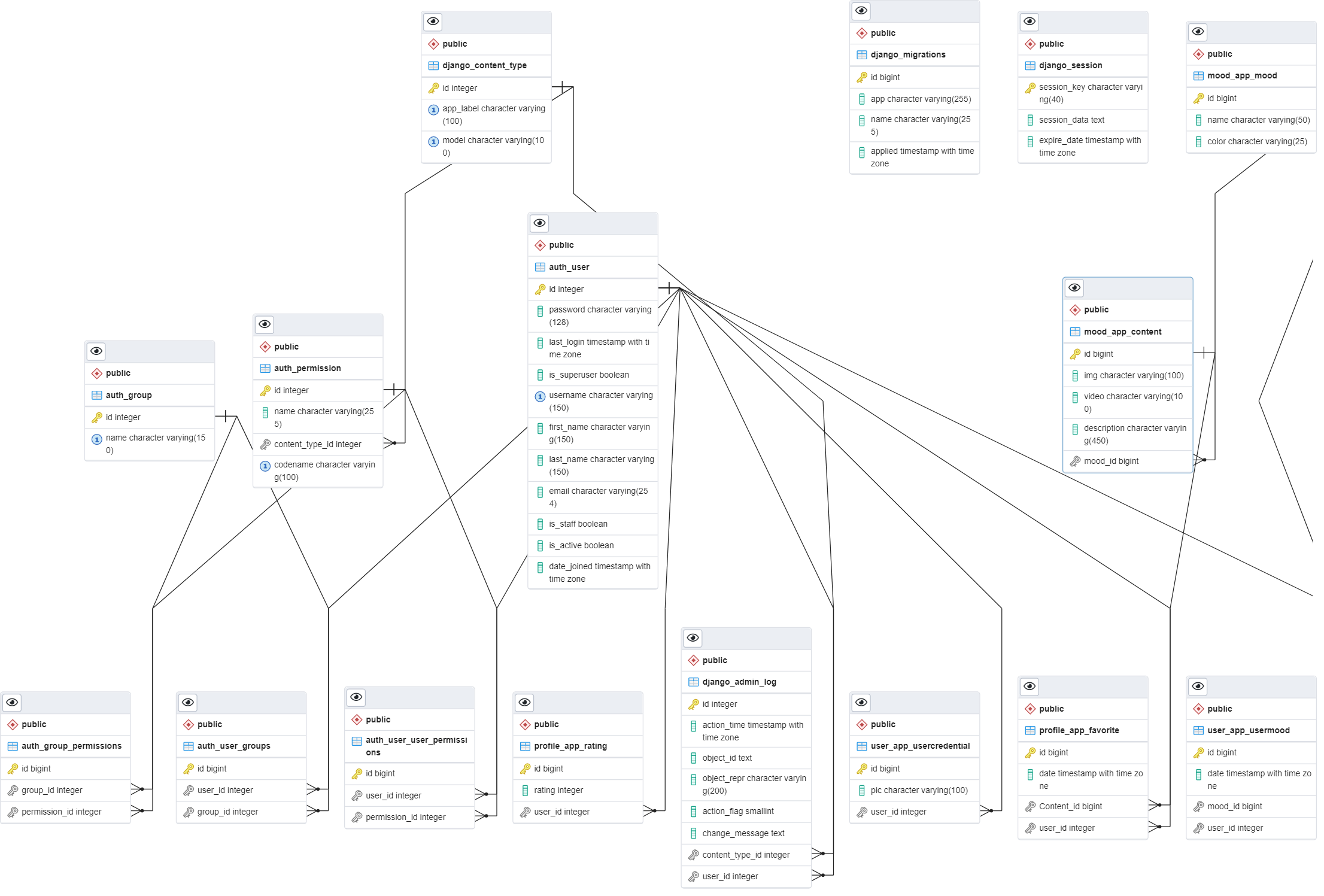
Task: Click the public schema icon on mood_app_content
Action: (1076, 309)
